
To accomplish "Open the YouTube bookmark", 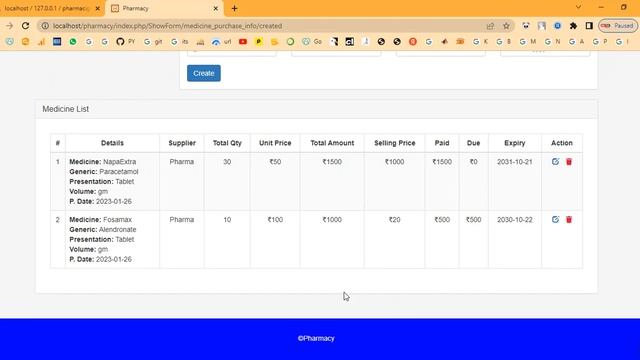I will (243, 42).
